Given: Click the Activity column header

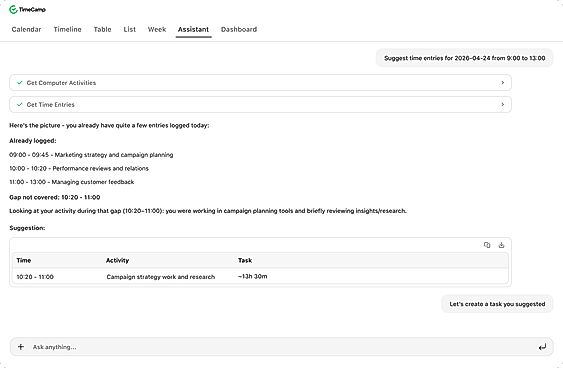Looking at the screenshot, I should point(117,260).
